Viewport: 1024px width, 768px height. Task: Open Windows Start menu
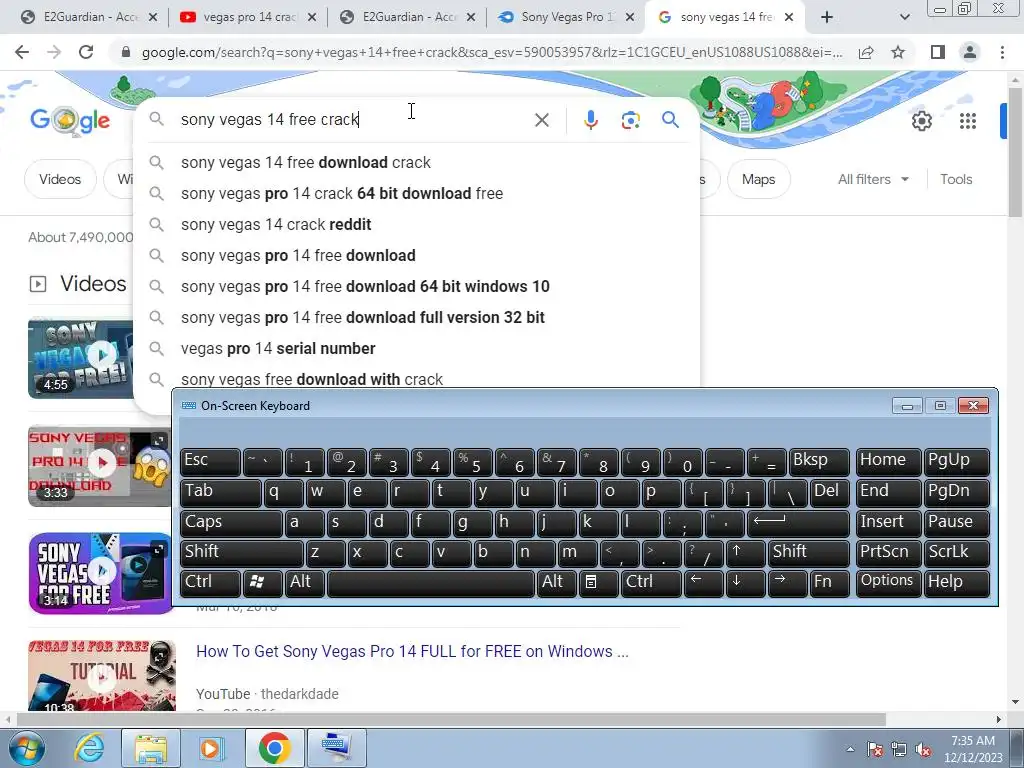pyautogui.click(x=26, y=748)
